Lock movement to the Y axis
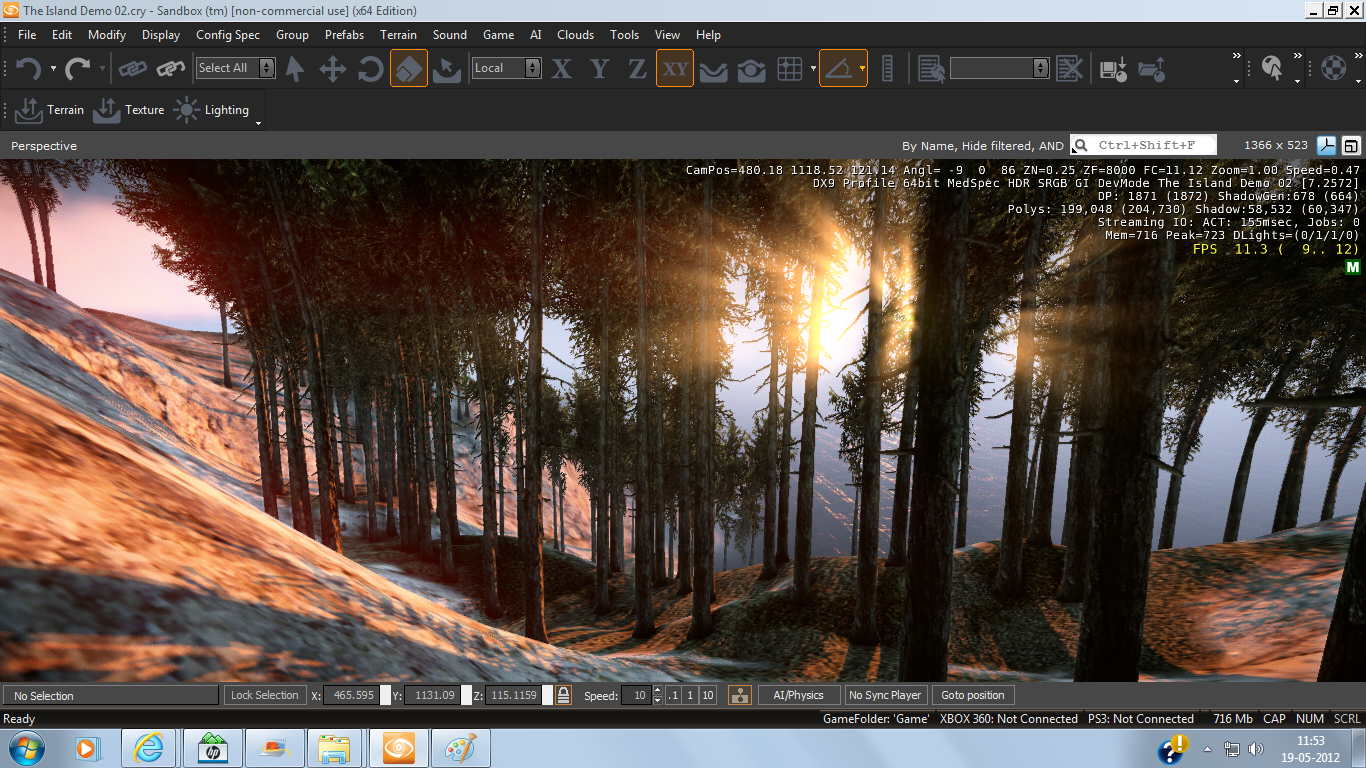 tap(599, 68)
